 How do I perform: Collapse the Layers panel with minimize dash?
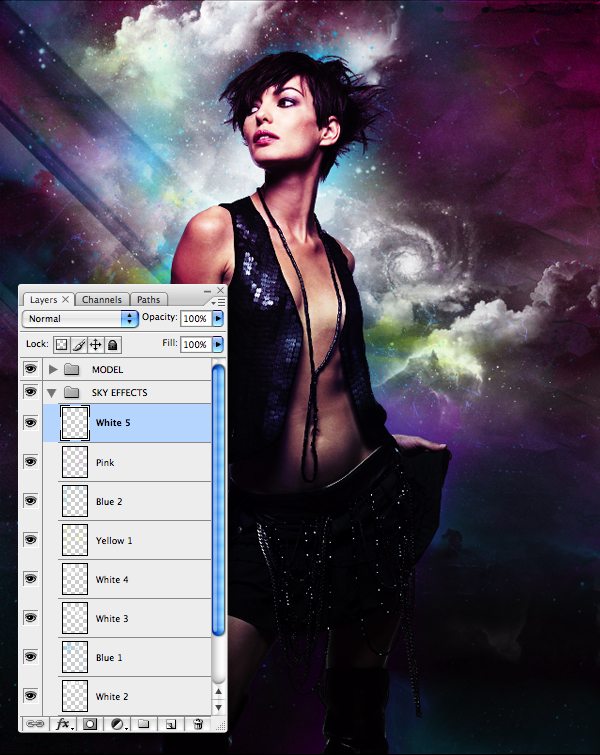[x=207, y=291]
